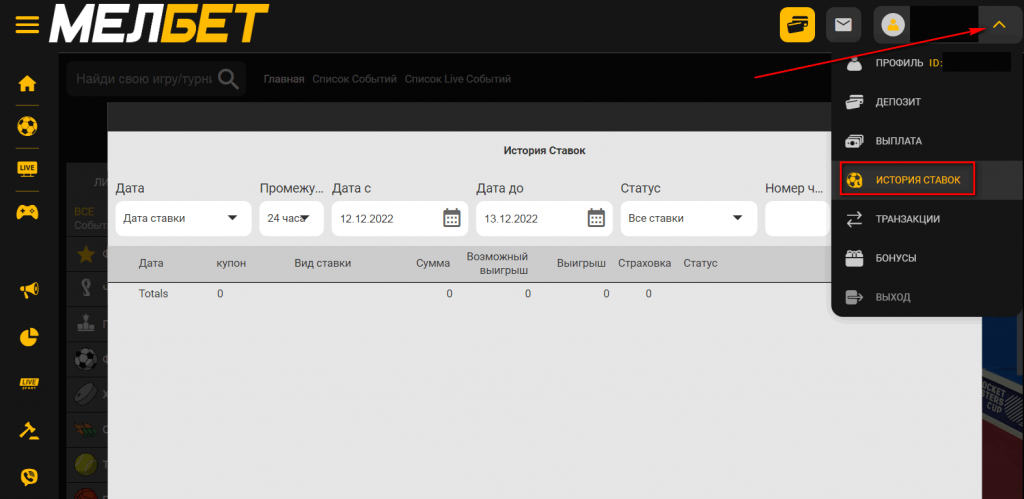Open the megaphone promotions icon in the sidebar
Image resolution: width=1024 pixels, height=499 pixels.
(x=28, y=290)
